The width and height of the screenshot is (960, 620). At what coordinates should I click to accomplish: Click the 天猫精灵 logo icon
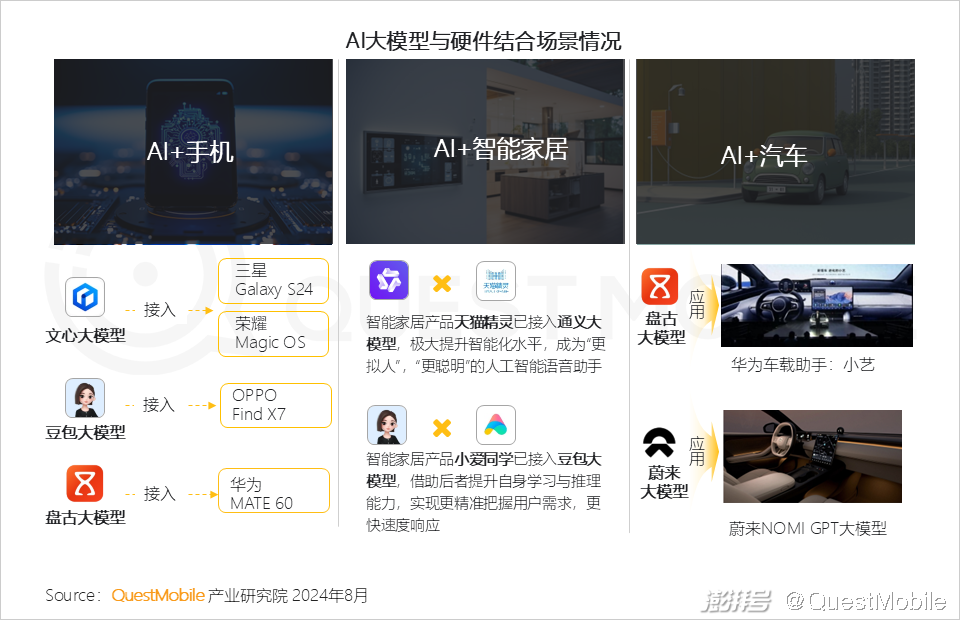point(495,281)
